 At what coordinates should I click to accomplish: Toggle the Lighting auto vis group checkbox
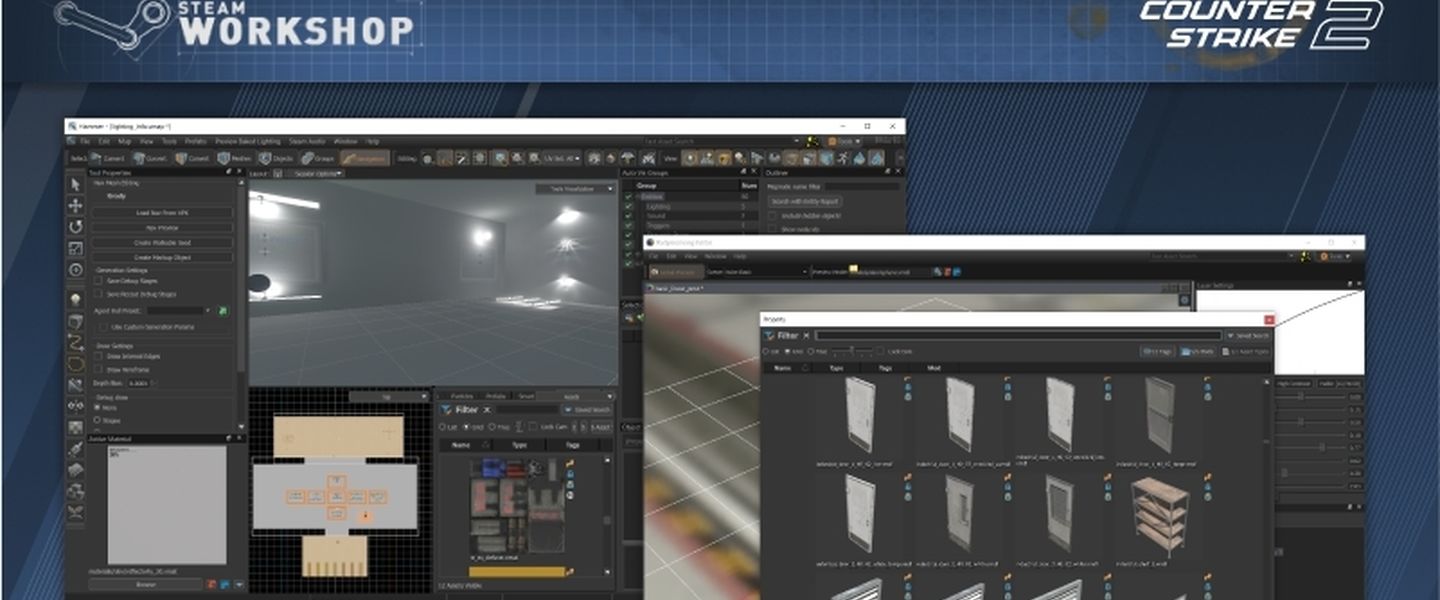point(628,206)
